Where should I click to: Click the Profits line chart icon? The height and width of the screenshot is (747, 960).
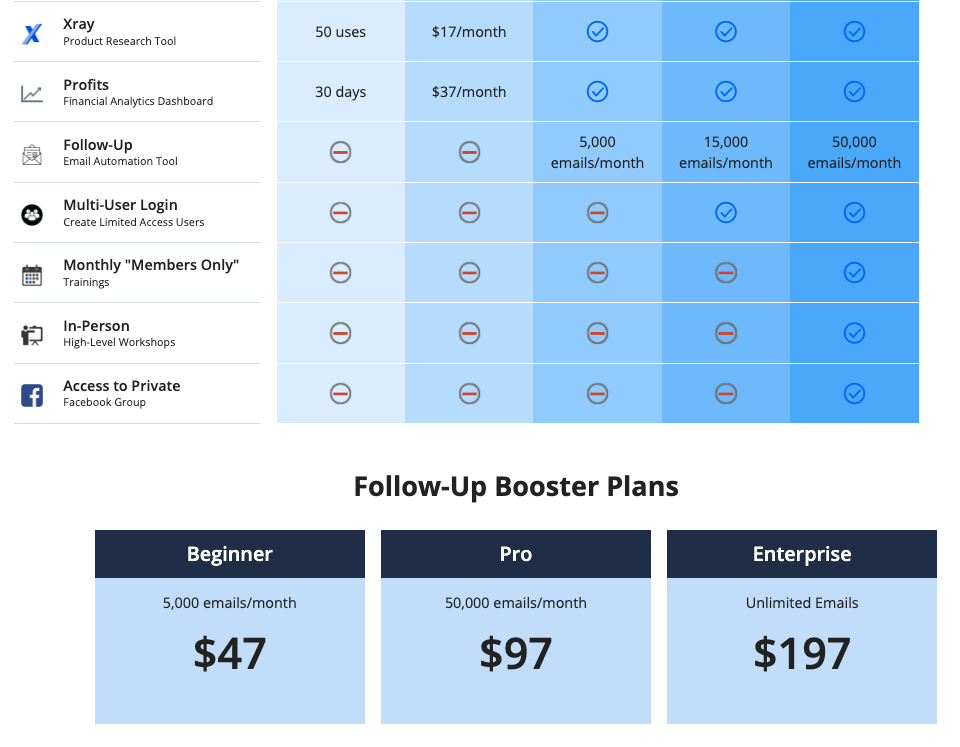[32, 94]
